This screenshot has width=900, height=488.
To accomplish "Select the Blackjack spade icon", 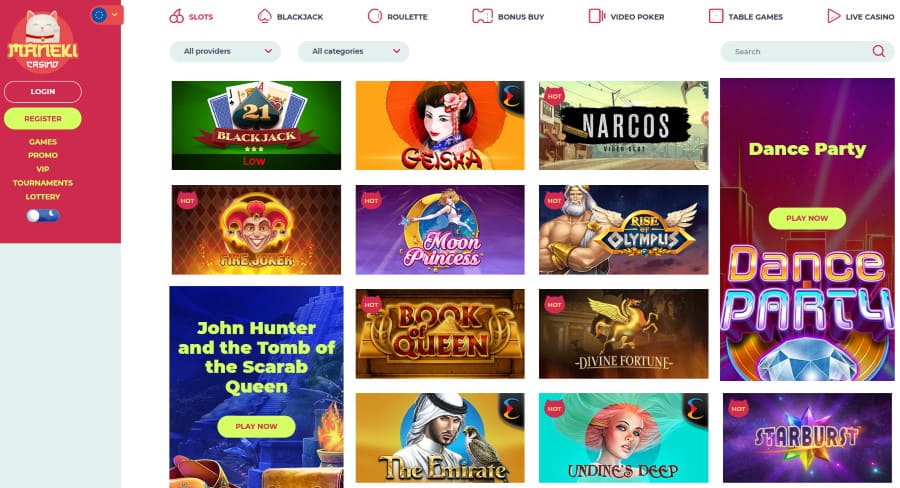I will click(264, 16).
